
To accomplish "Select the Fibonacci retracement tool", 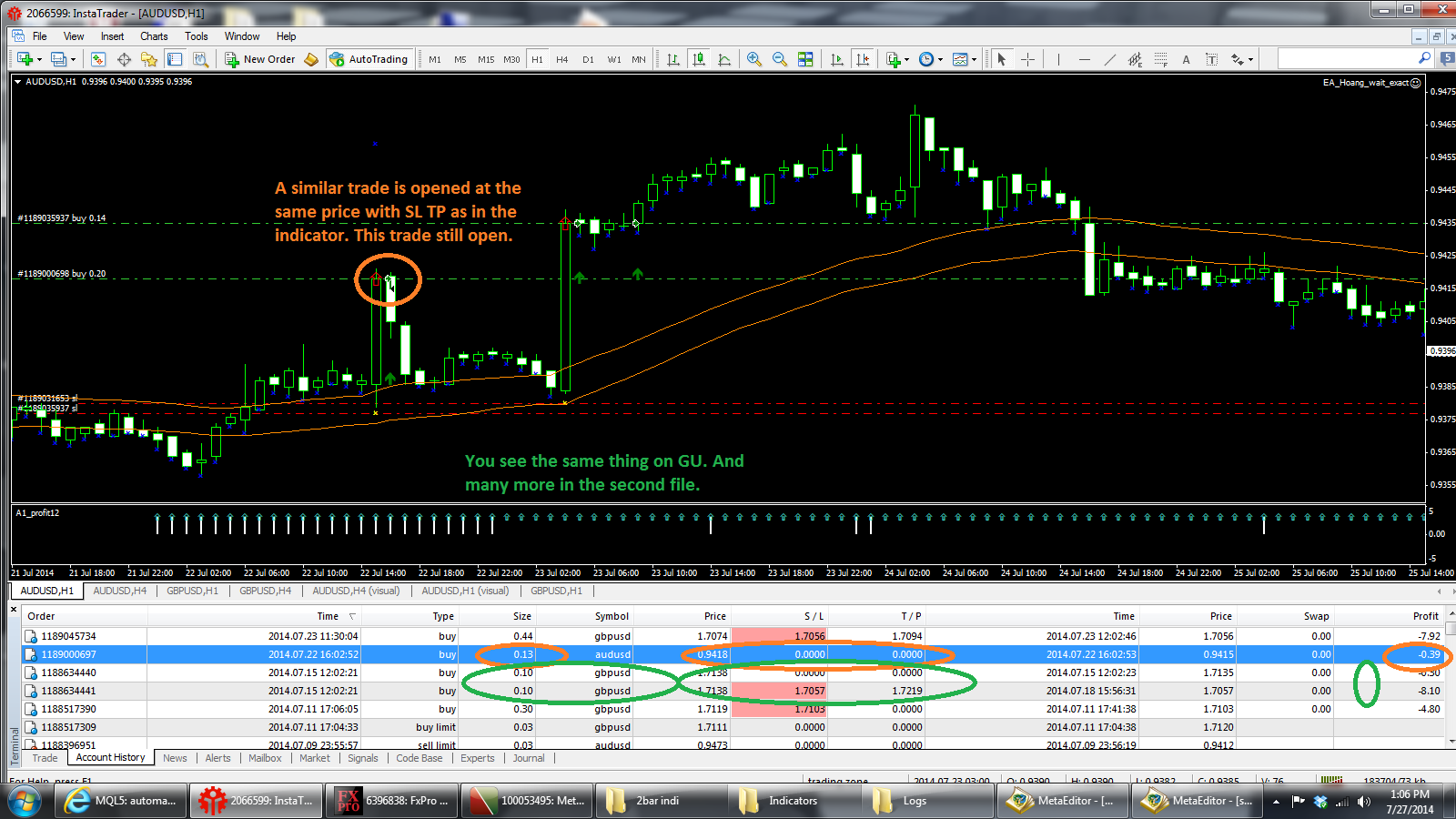I will point(1160,59).
